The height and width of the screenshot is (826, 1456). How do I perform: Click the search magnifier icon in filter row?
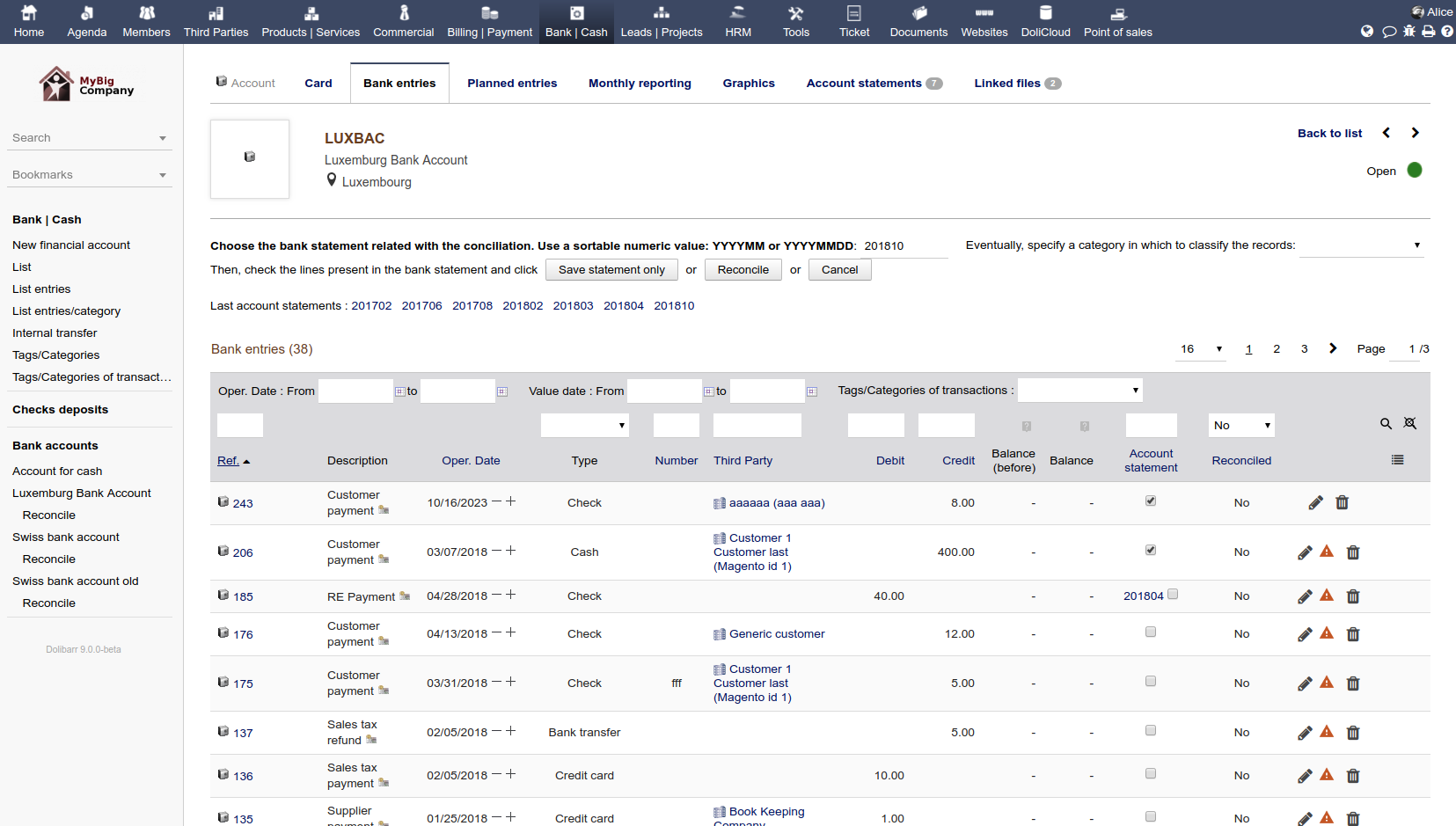tap(1386, 424)
